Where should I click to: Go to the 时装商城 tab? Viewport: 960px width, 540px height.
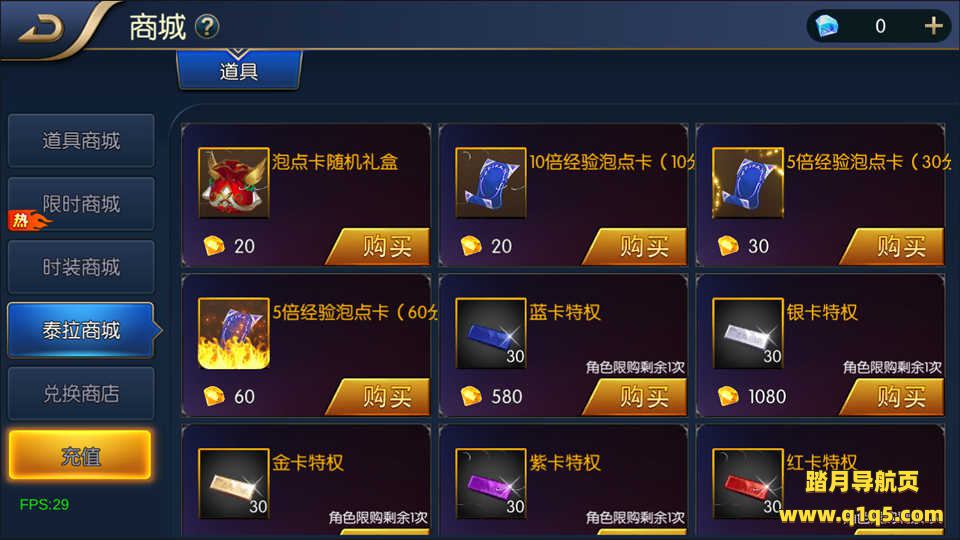point(81,267)
